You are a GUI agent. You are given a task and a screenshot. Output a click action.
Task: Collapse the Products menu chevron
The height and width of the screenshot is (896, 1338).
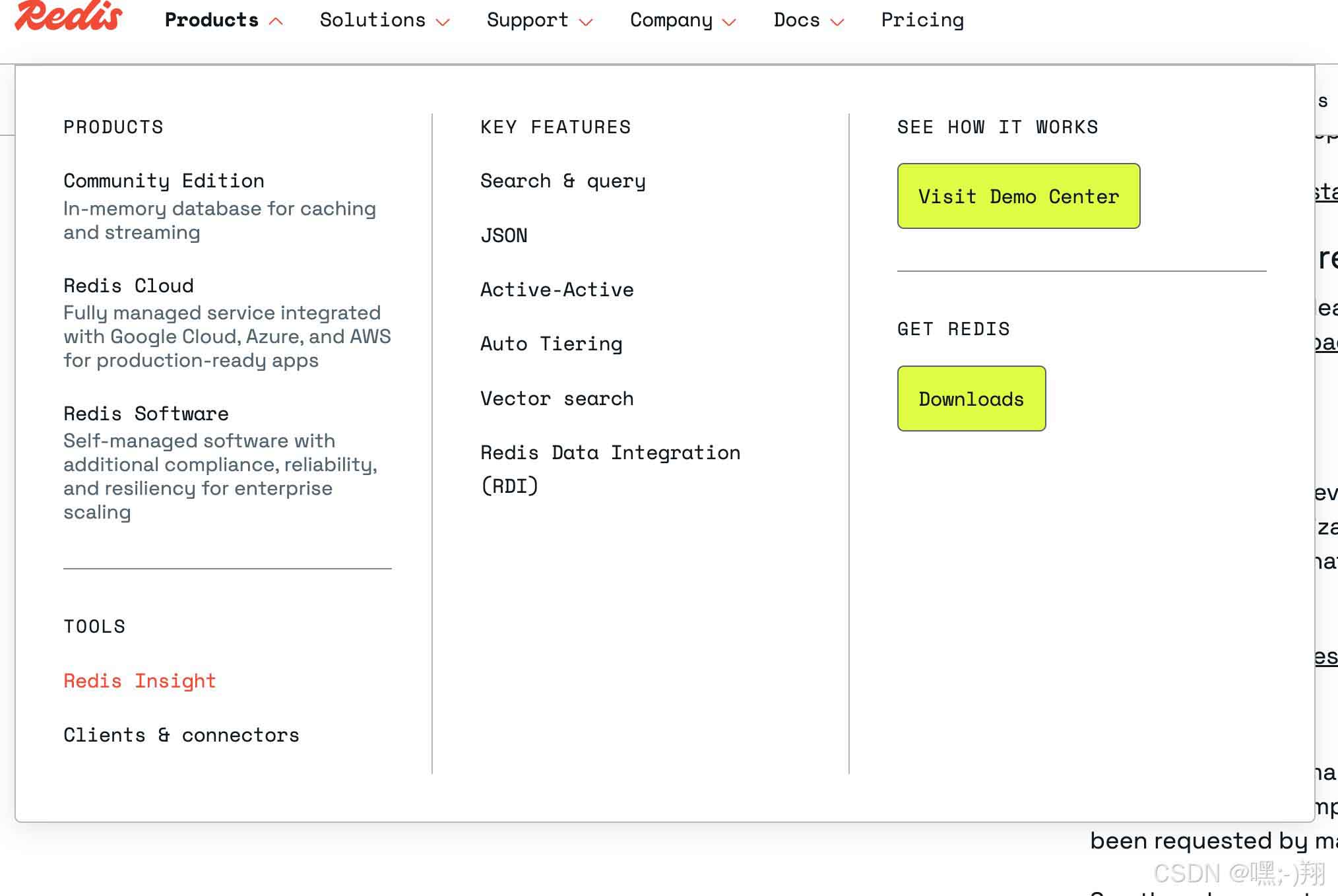click(x=276, y=22)
